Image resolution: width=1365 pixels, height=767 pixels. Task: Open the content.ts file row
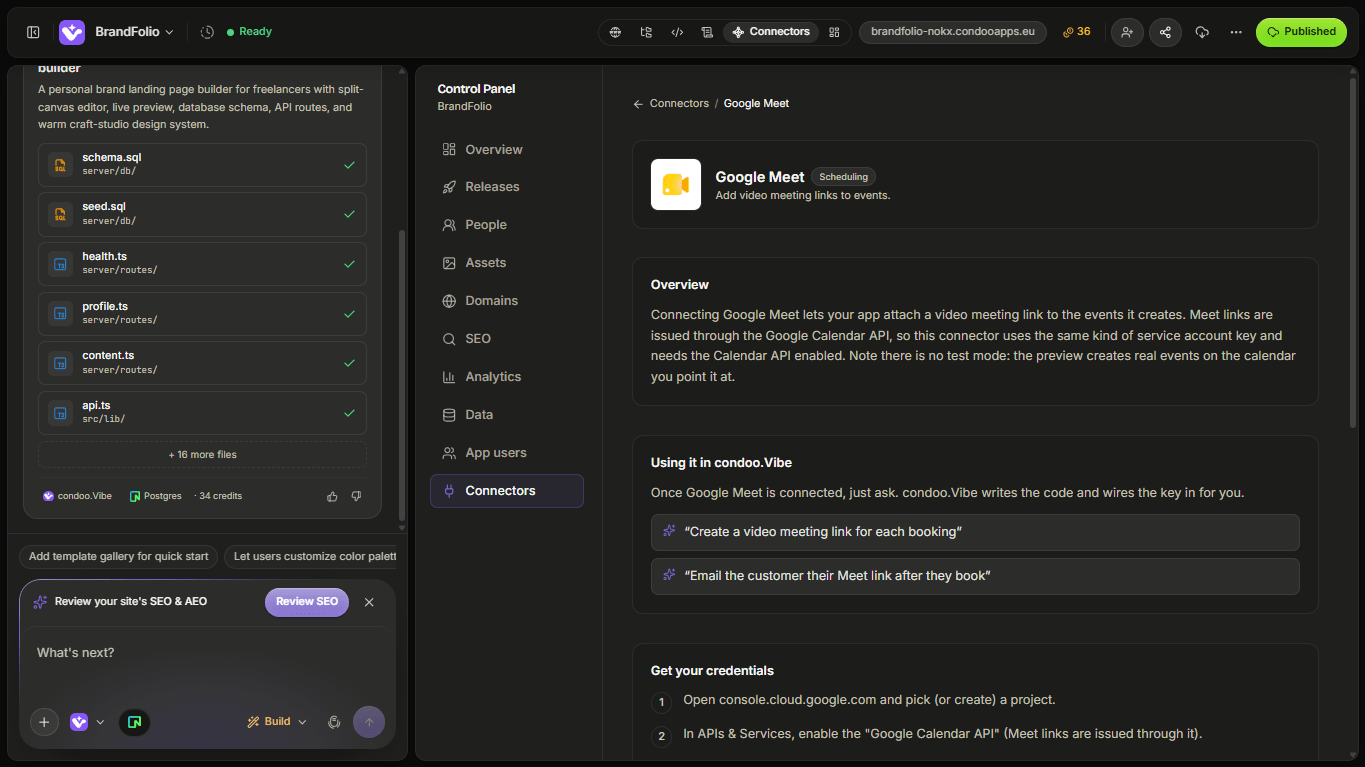coord(202,363)
